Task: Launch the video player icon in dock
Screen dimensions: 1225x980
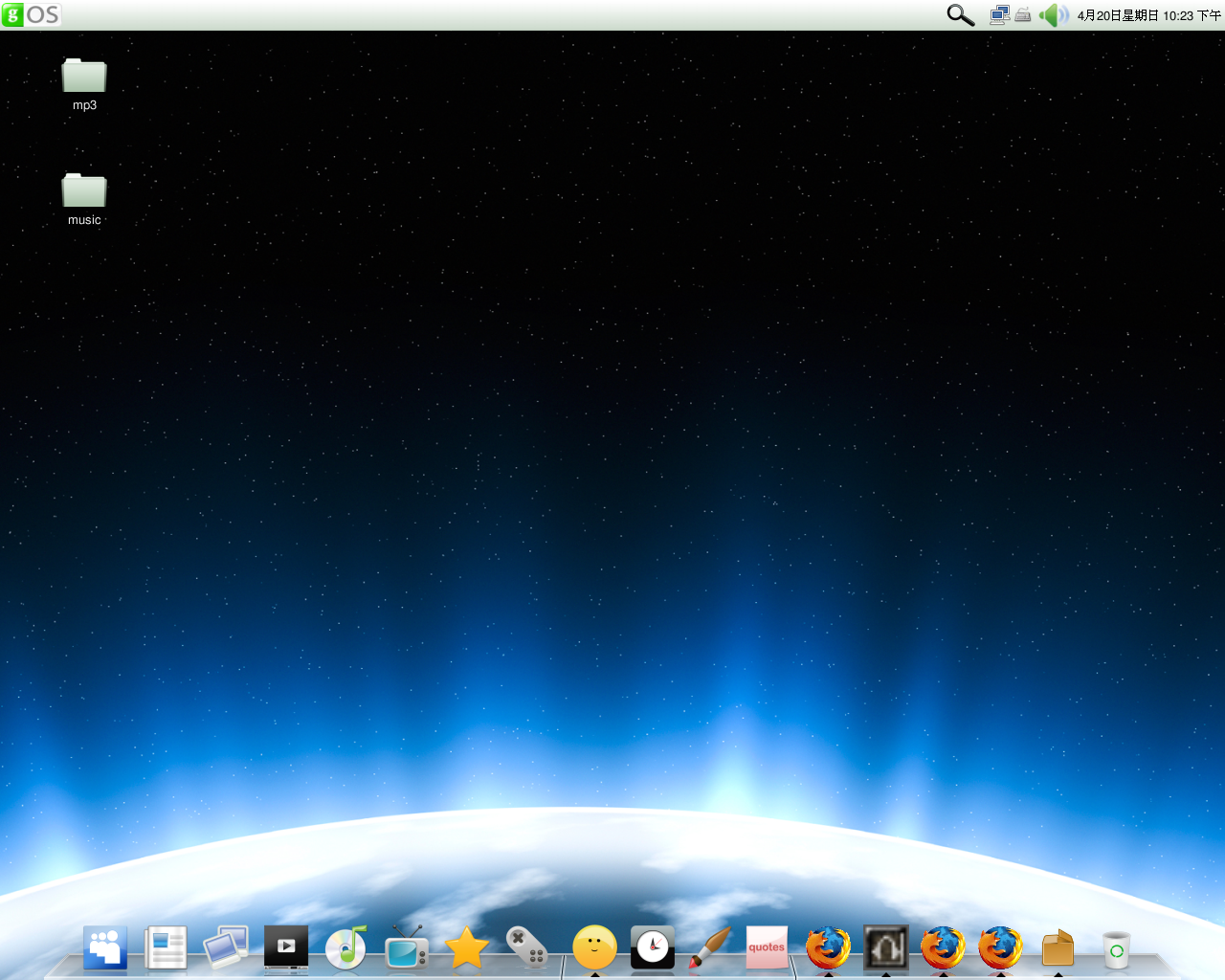Action: click(x=286, y=948)
